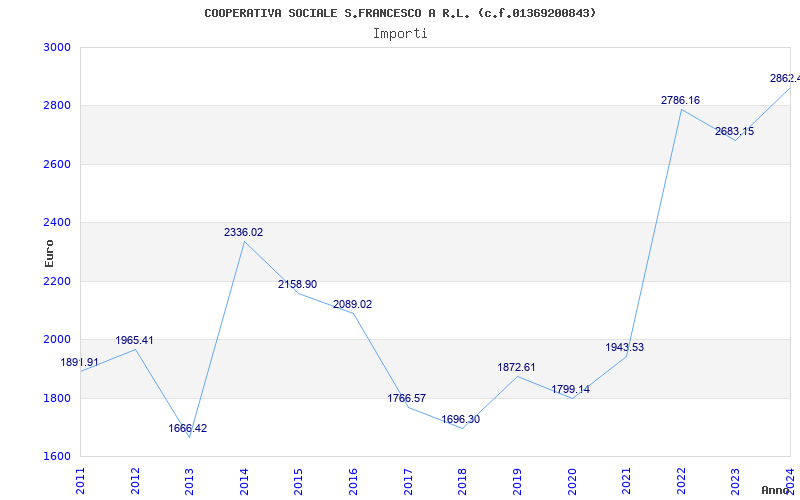Screen dimensions: 800x500
Task: Select the 2786.16 data label
Action: pos(681,101)
